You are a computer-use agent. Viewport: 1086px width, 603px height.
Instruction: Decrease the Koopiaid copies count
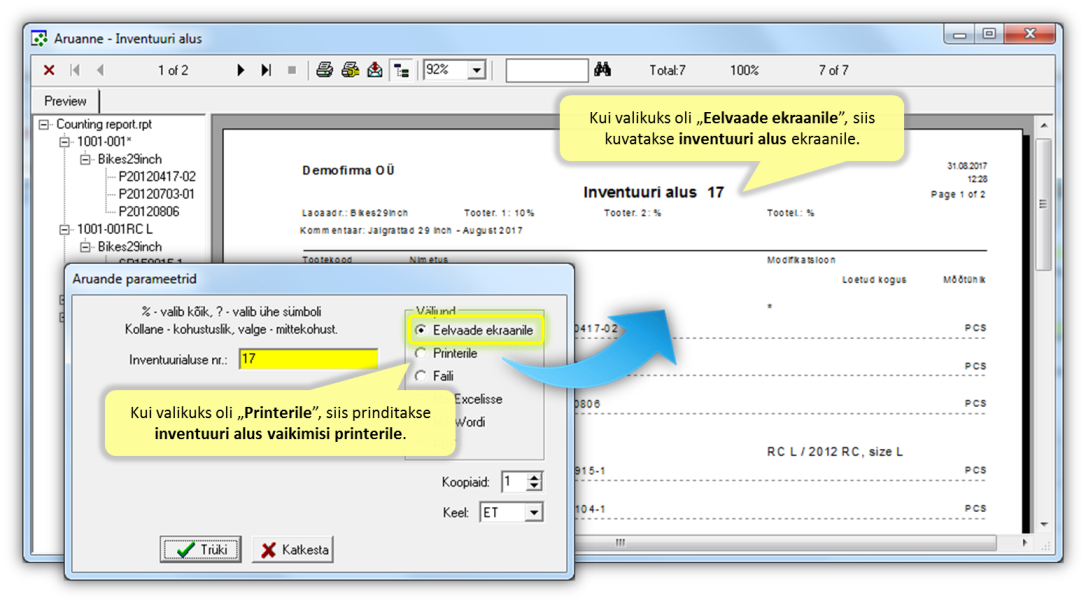pyautogui.click(x=534, y=486)
